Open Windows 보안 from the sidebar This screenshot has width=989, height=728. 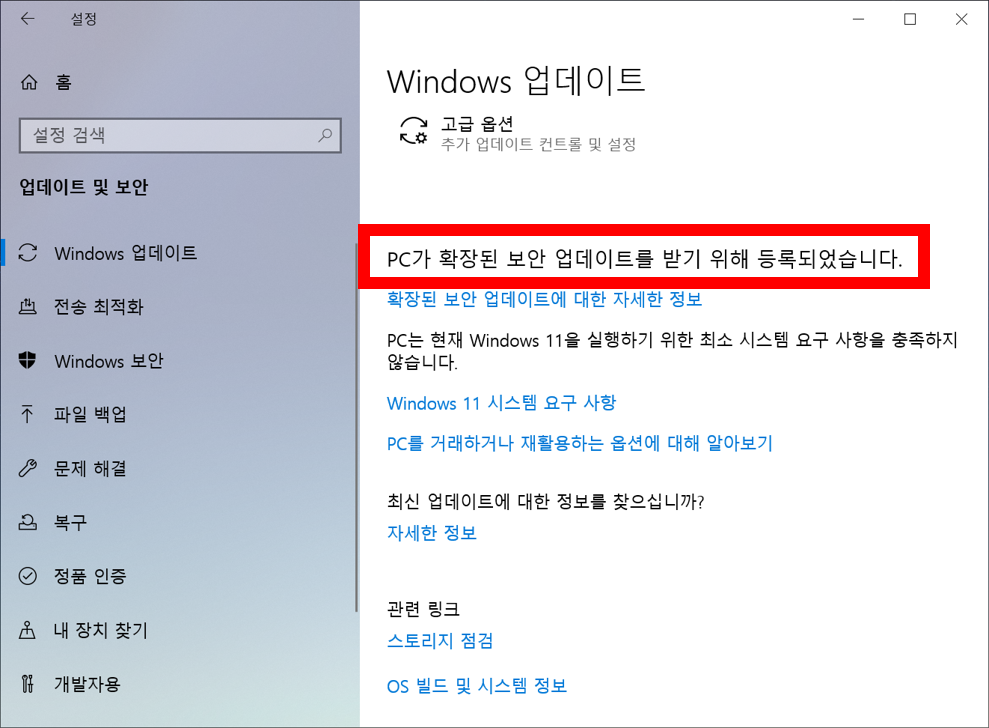coord(110,361)
